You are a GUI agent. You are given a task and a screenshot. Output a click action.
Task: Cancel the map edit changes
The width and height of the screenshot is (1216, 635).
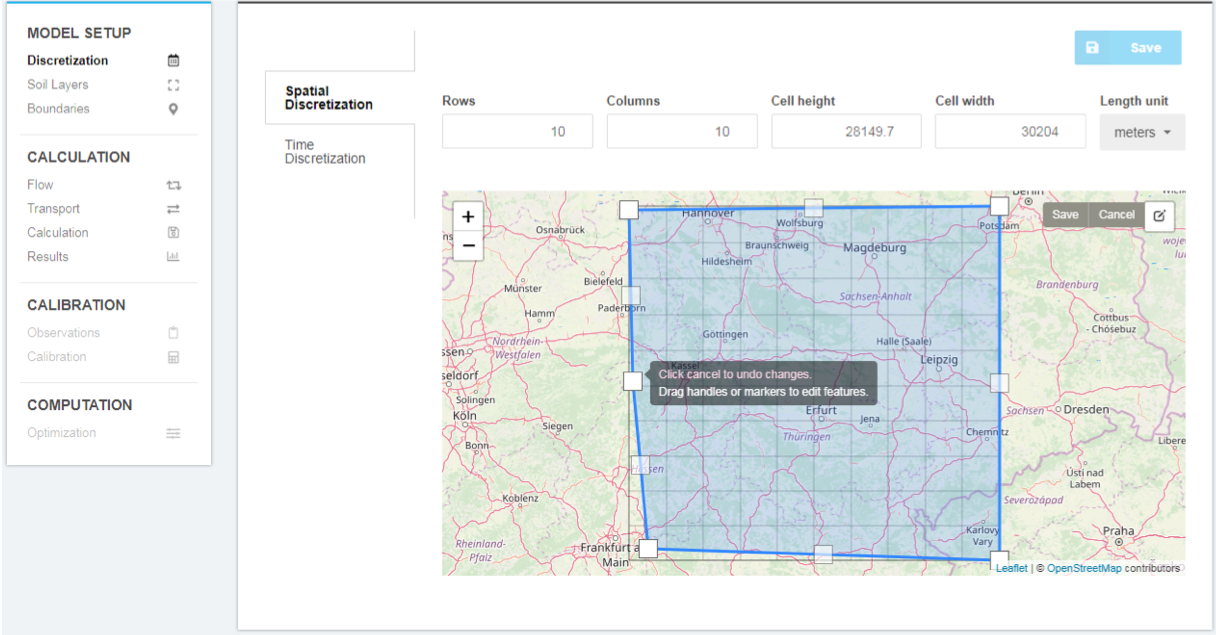point(1116,215)
